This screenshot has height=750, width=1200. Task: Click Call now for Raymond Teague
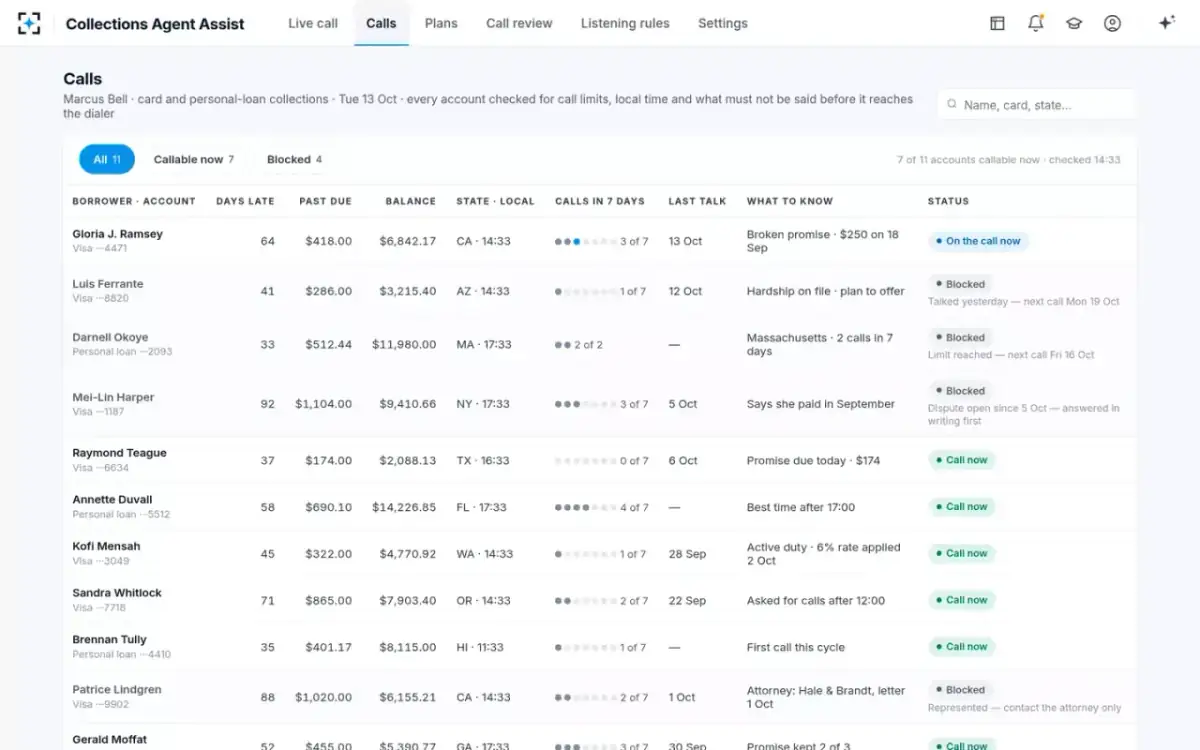pos(961,460)
